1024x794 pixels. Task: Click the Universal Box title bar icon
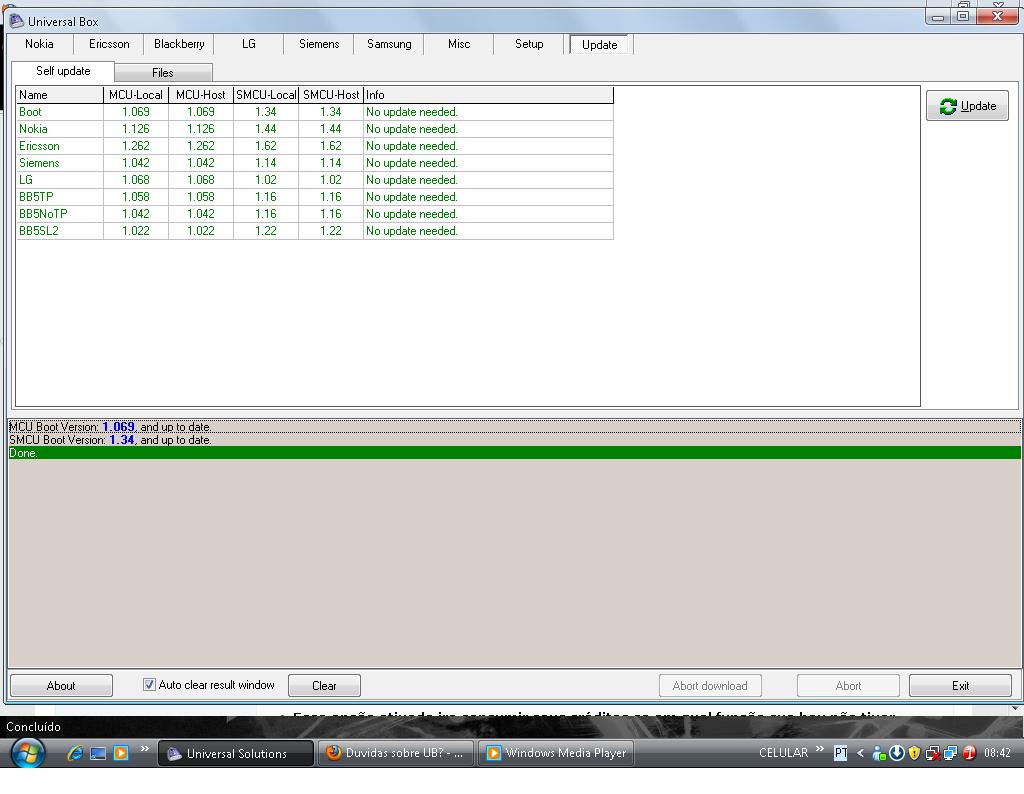[x=16, y=21]
